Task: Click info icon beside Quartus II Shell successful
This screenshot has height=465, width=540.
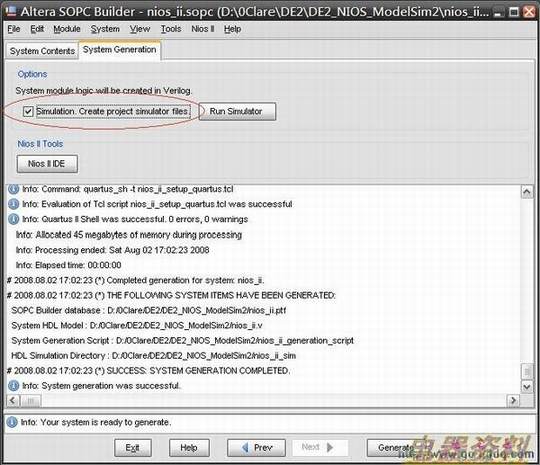Action: click(x=13, y=219)
